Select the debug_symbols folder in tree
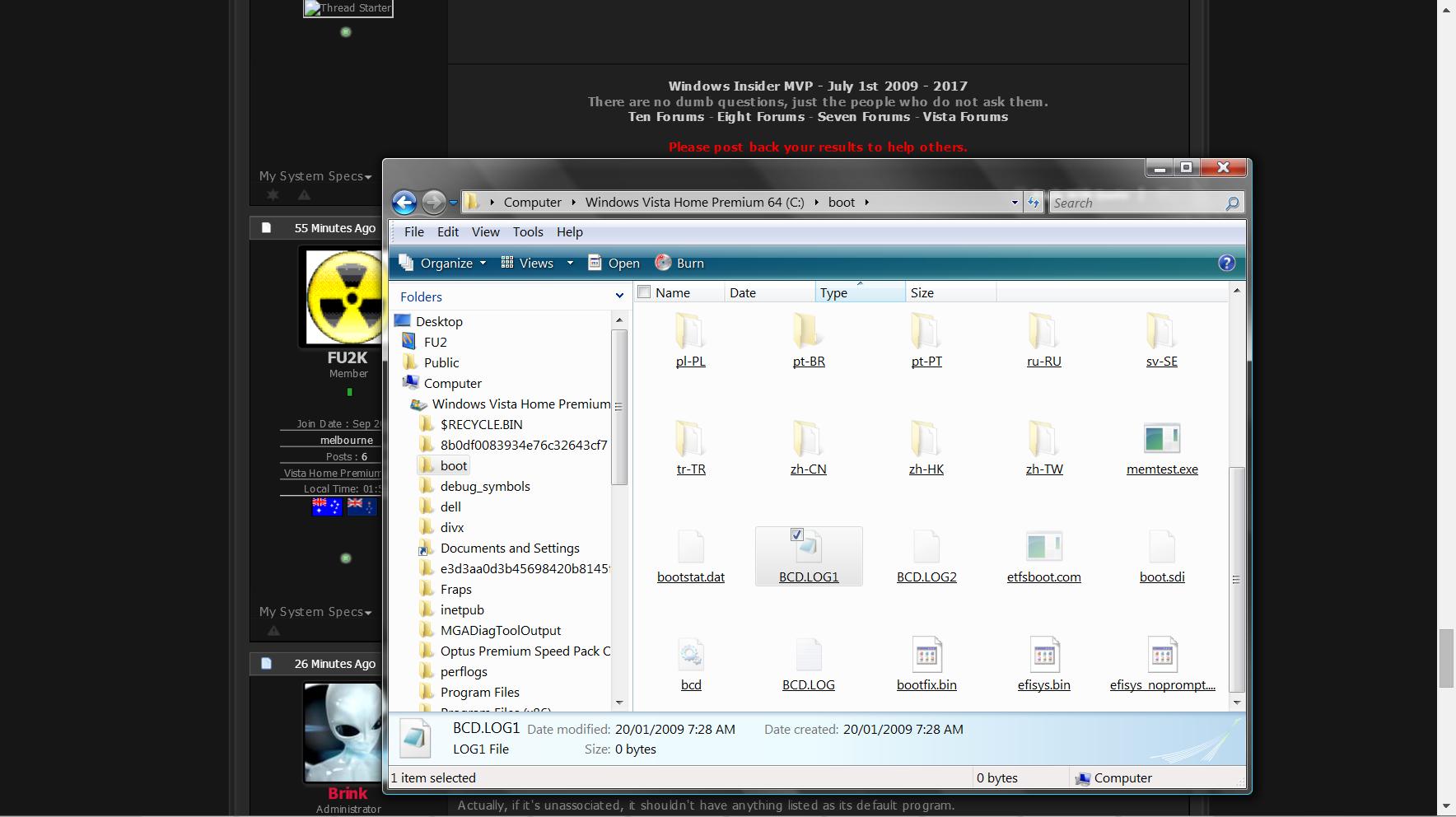The image size is (1456, 817). pyautogui.click(x=485, y=486)
